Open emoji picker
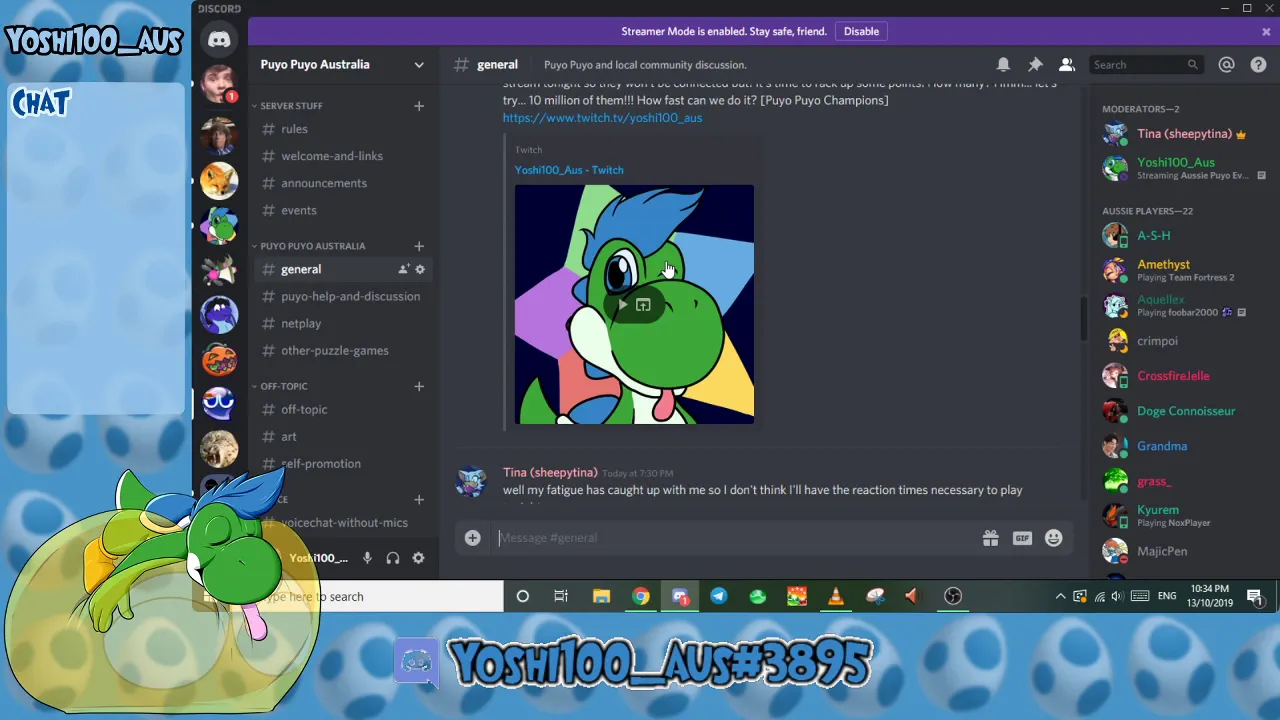Image resolution: width=1280 pixels, height=720 pixels. pyautogui.click(x=1053, y=538)
